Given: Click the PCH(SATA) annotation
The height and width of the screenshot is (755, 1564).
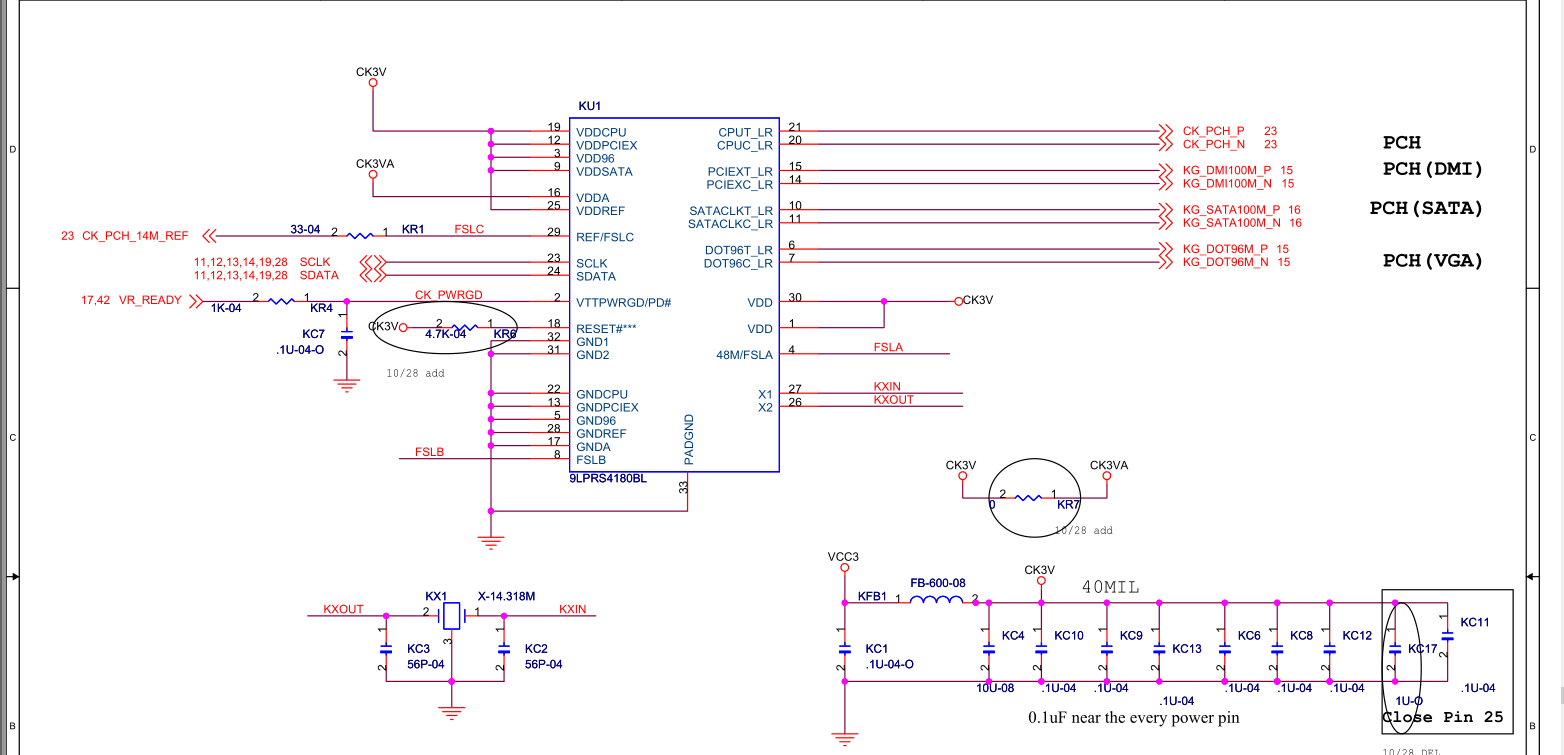Looking at the screenshot, I should click(x=1426, y=208).
